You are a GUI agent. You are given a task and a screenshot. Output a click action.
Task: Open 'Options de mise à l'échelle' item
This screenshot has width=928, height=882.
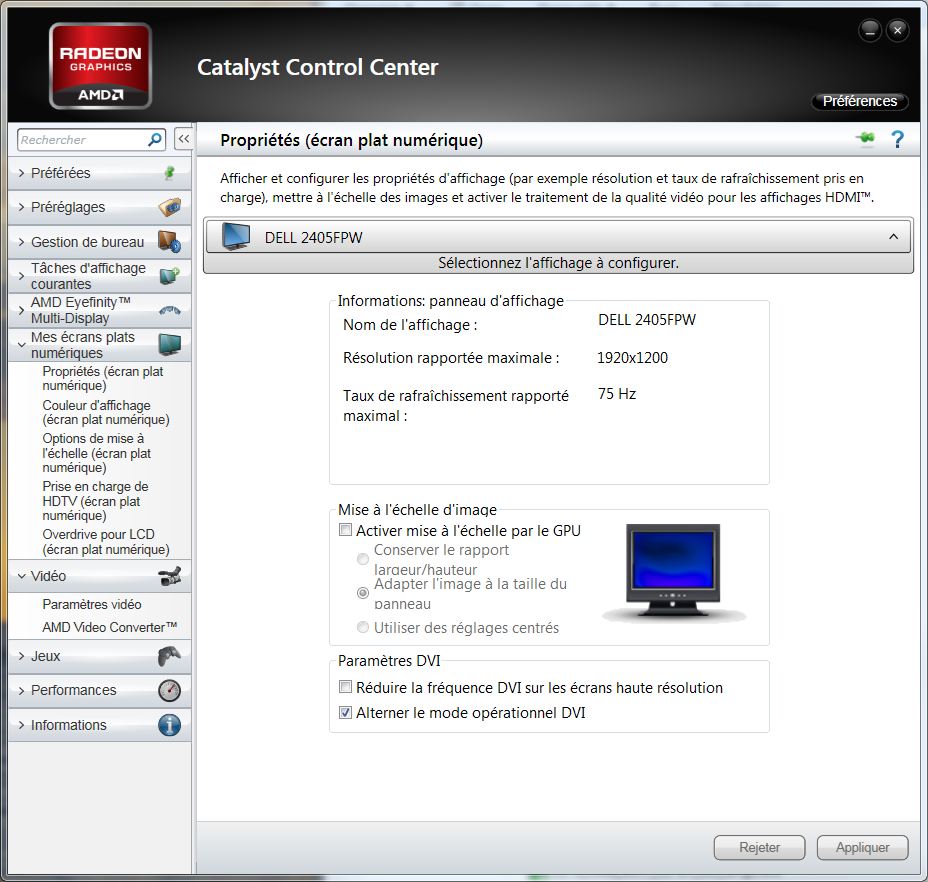click(x=96, y=453)
